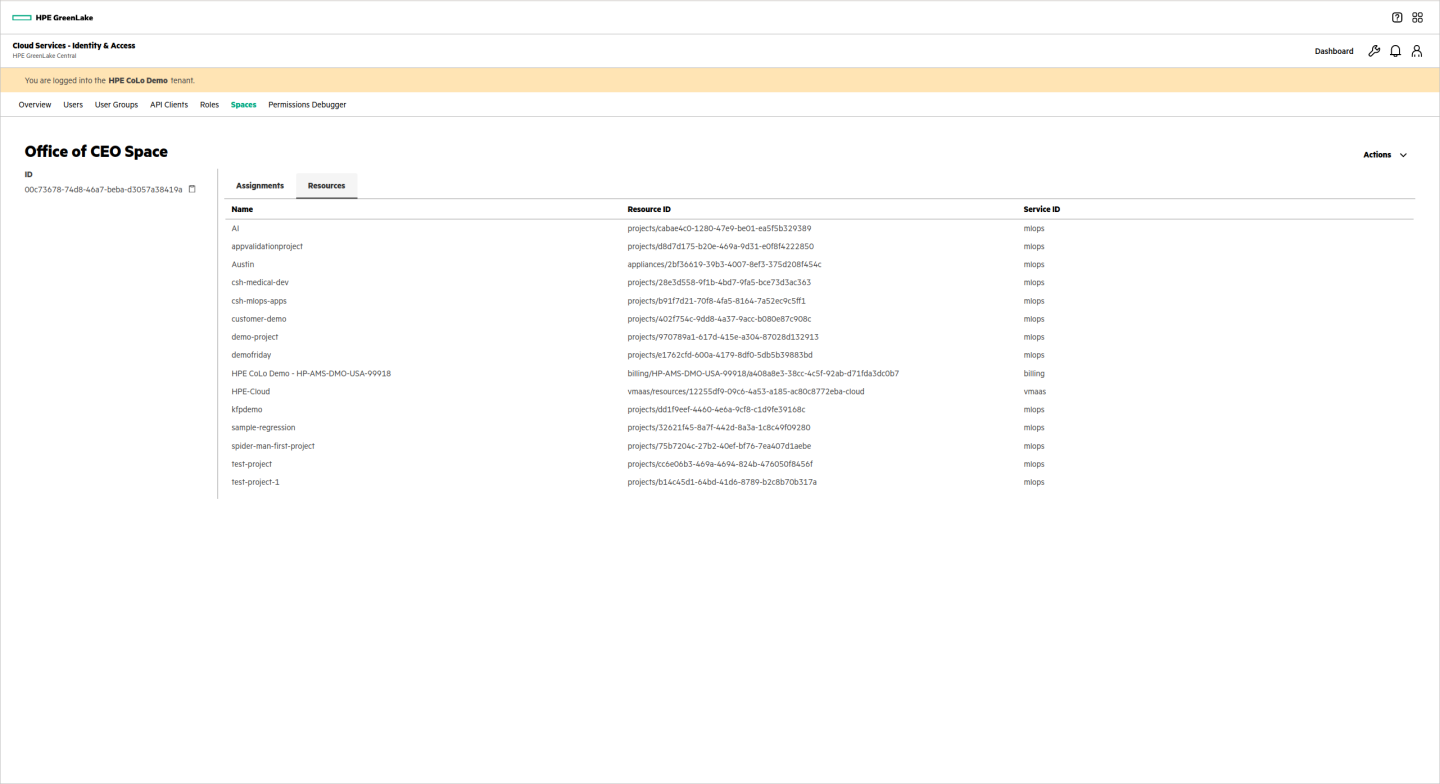Click the Office of CEO Space heading

(x=96, y=152)
